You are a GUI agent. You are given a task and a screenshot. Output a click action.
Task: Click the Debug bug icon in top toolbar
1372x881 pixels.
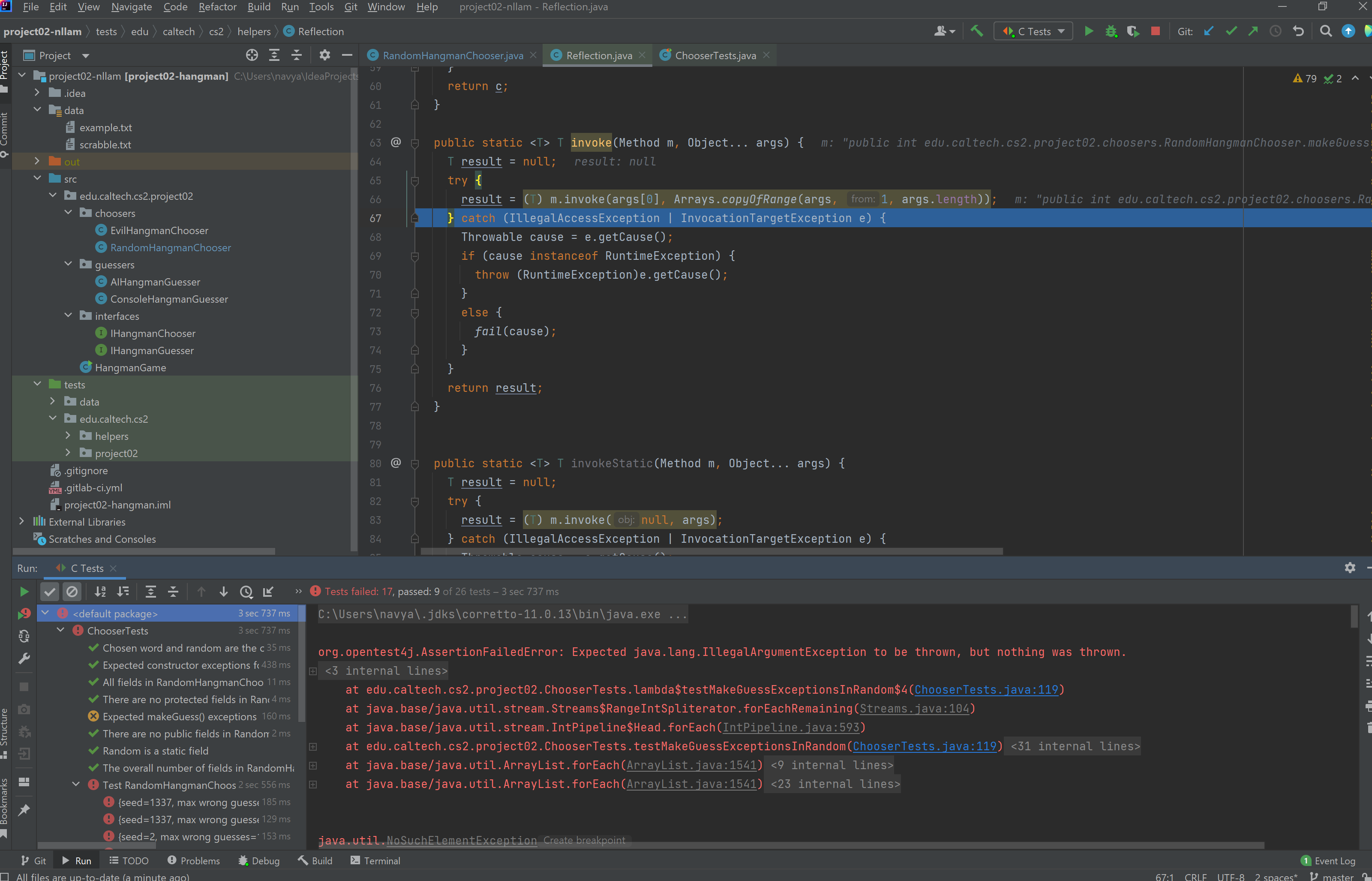tap(1111, 31)
